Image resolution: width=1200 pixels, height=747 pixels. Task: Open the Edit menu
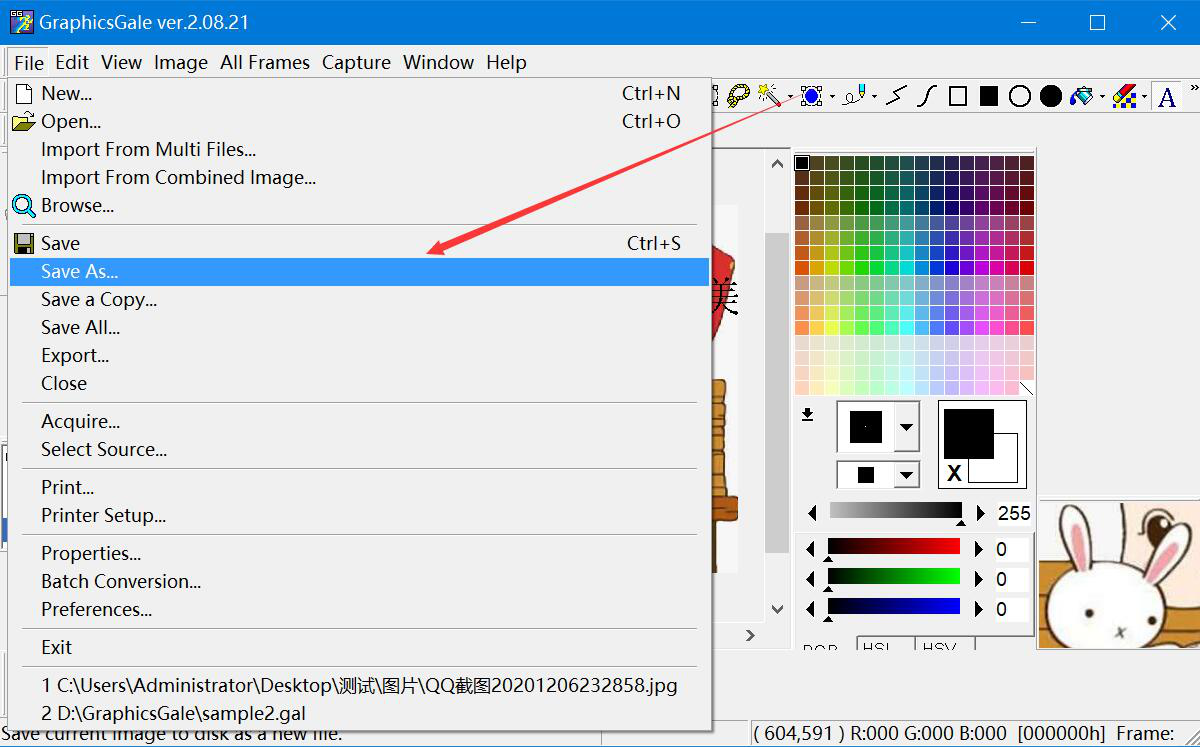(72, 62)
